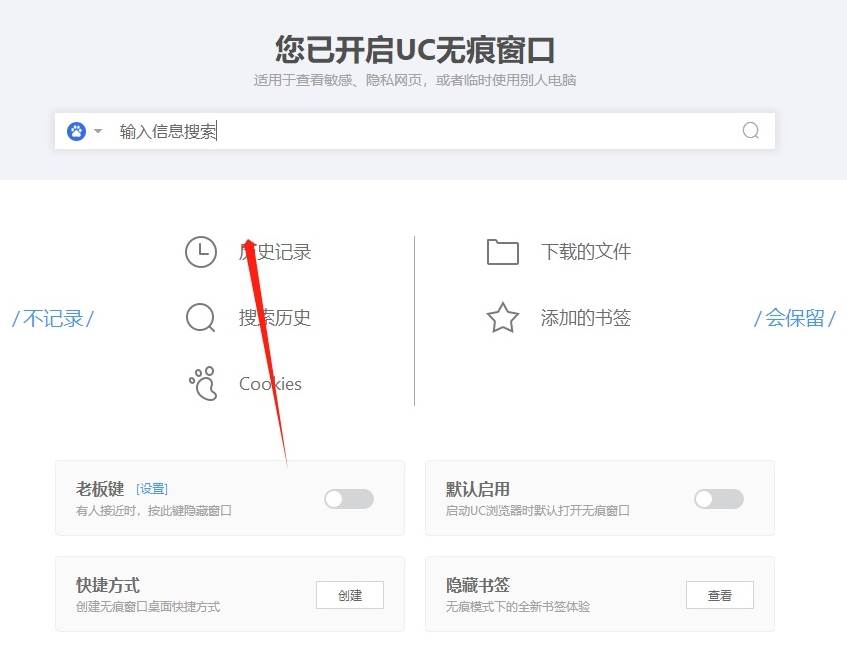The height and width of the screenshot is (650, 847).
Task: Click the search input field
Action: [x=414, y=131]
